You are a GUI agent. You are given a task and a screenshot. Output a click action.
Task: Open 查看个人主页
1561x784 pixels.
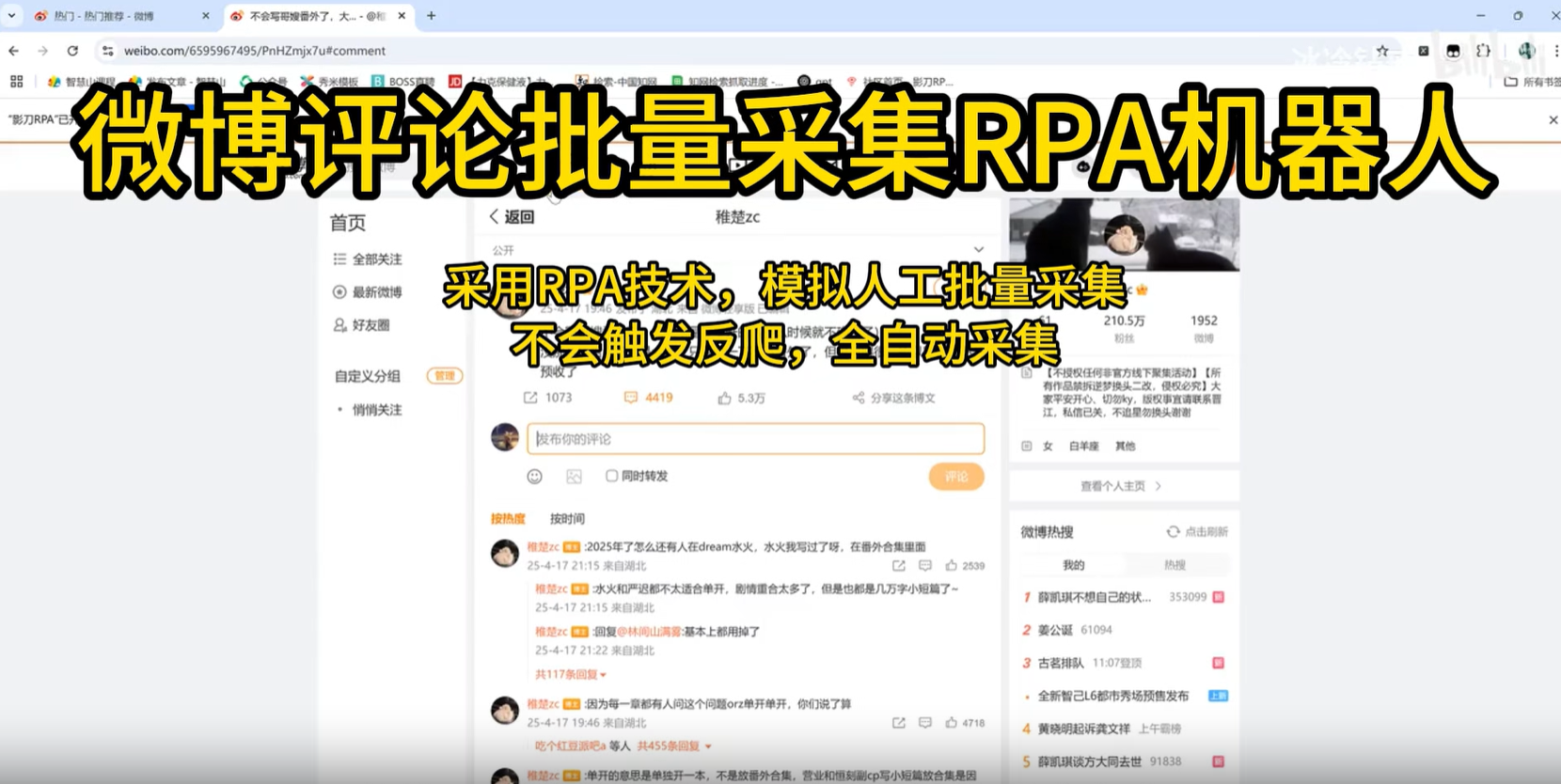(1122, 486)
